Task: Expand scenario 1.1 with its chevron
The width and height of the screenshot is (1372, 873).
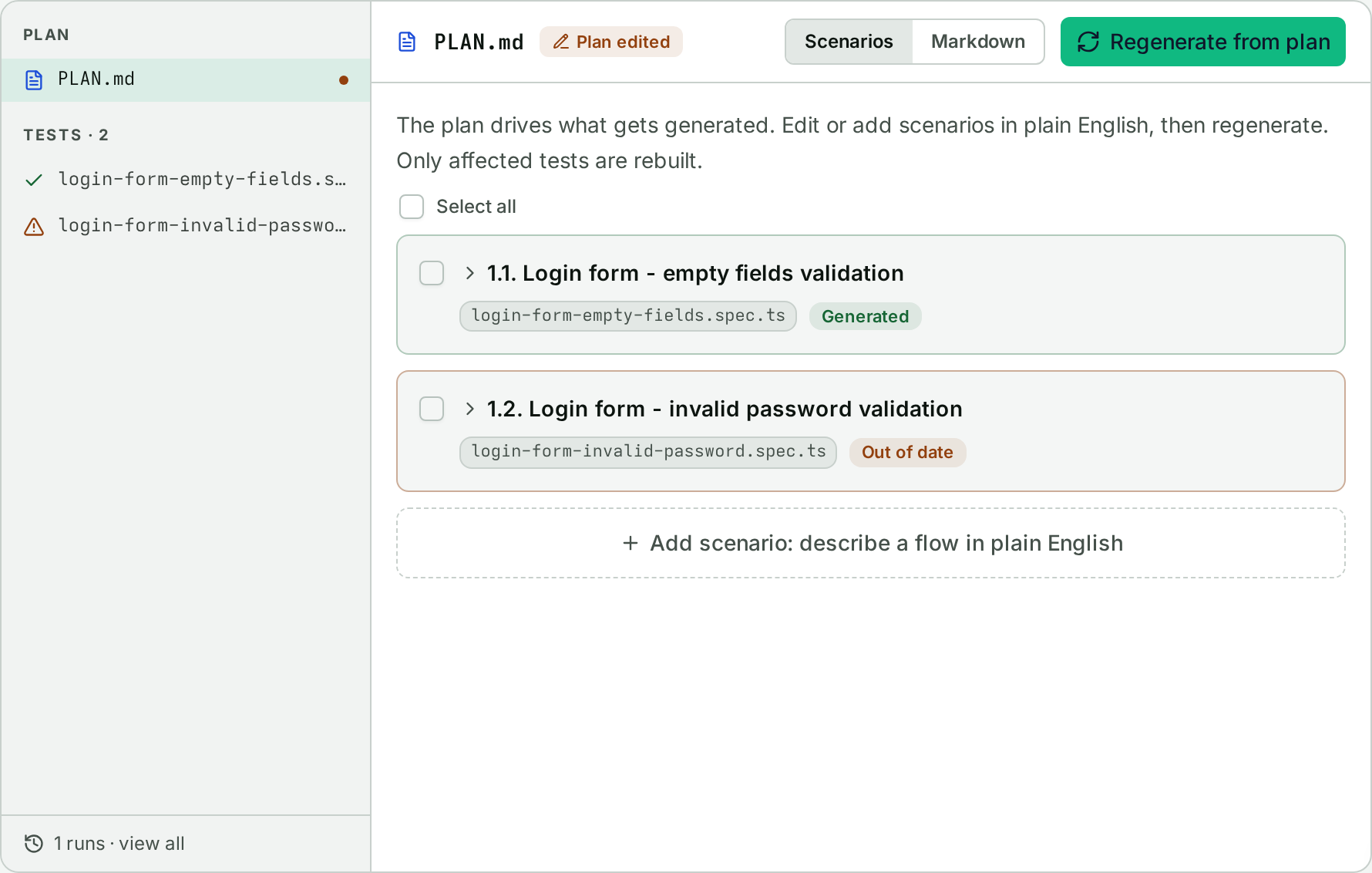Action: point(469,273)
